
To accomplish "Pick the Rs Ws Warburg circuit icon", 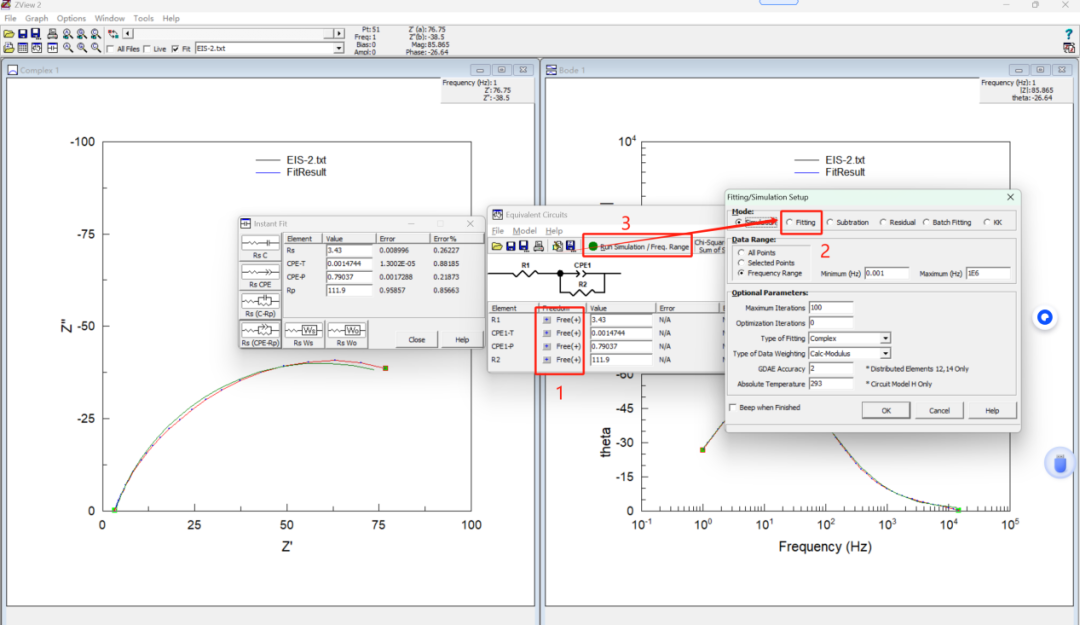I will pos(303,334).
